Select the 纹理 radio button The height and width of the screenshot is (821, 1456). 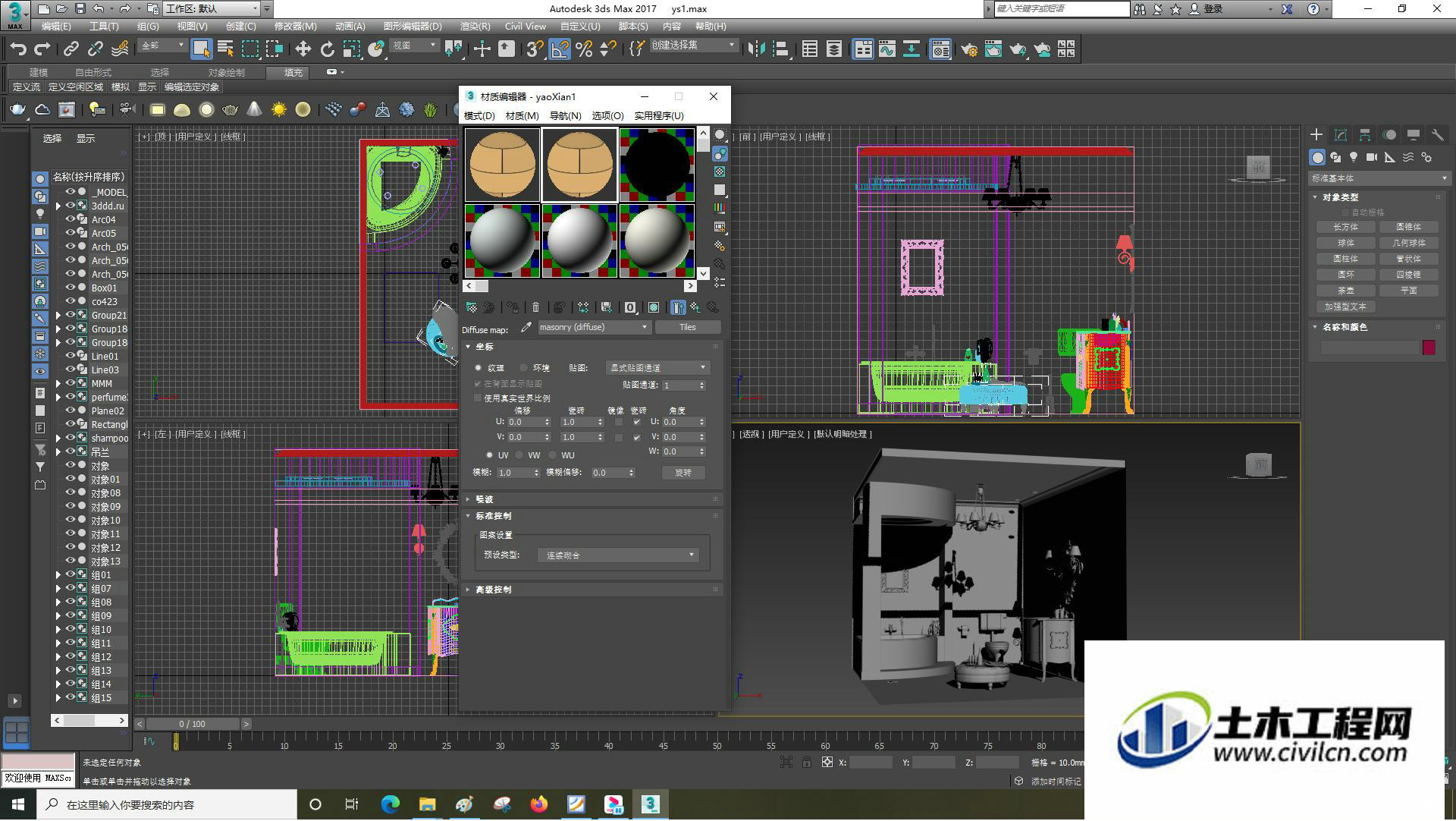[x=479, y=368]
